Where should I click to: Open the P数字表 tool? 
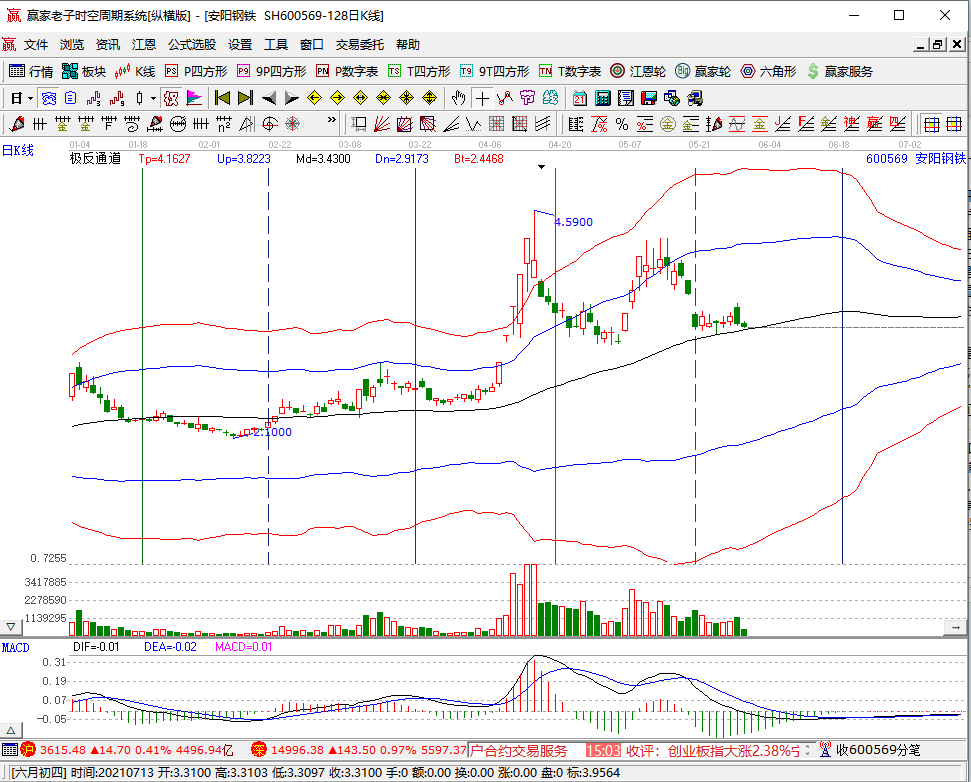pyautogui.click(x=347, y=71)
